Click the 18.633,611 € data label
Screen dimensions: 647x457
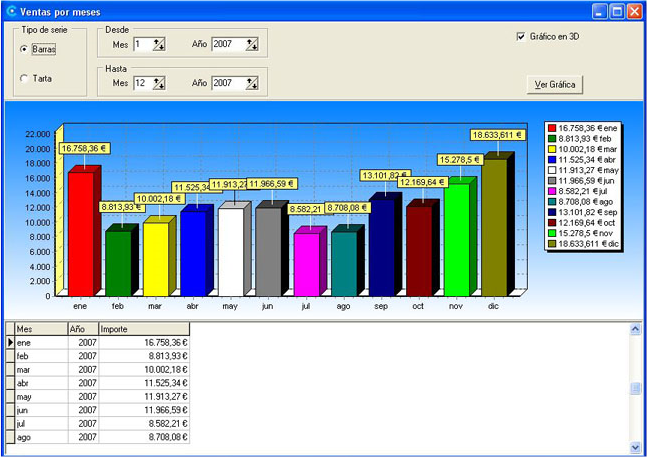click(498, 135)
